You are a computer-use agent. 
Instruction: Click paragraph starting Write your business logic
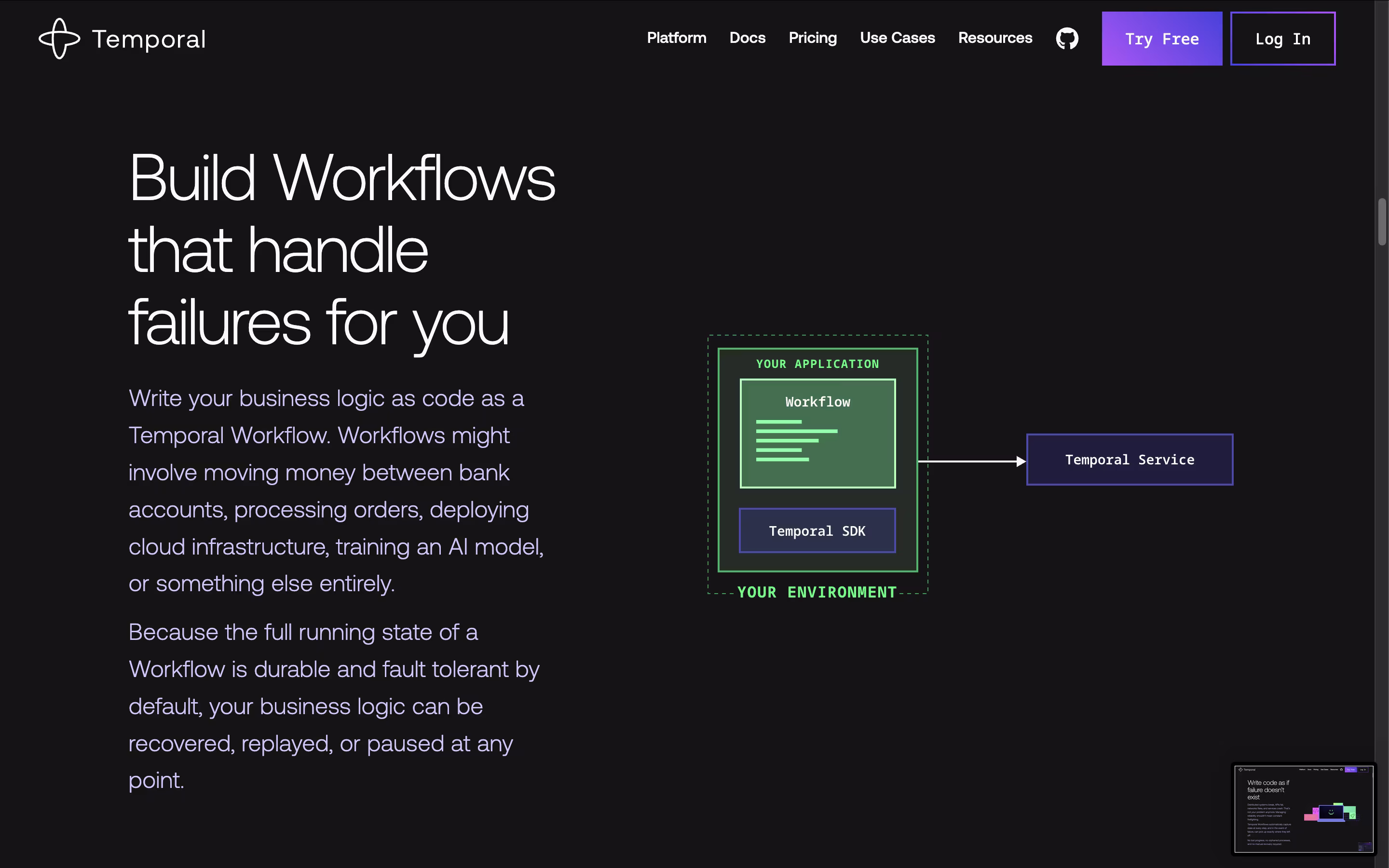336,491
